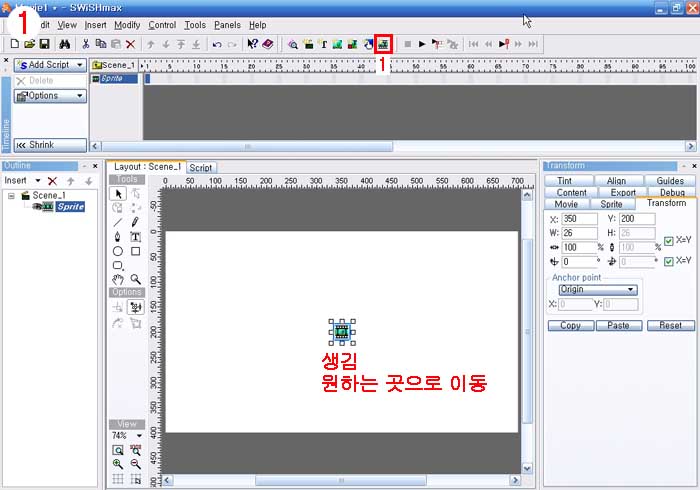700x490 pixels.
Task: Select the Pen (Bezier) tool
Action: [118, 237]
